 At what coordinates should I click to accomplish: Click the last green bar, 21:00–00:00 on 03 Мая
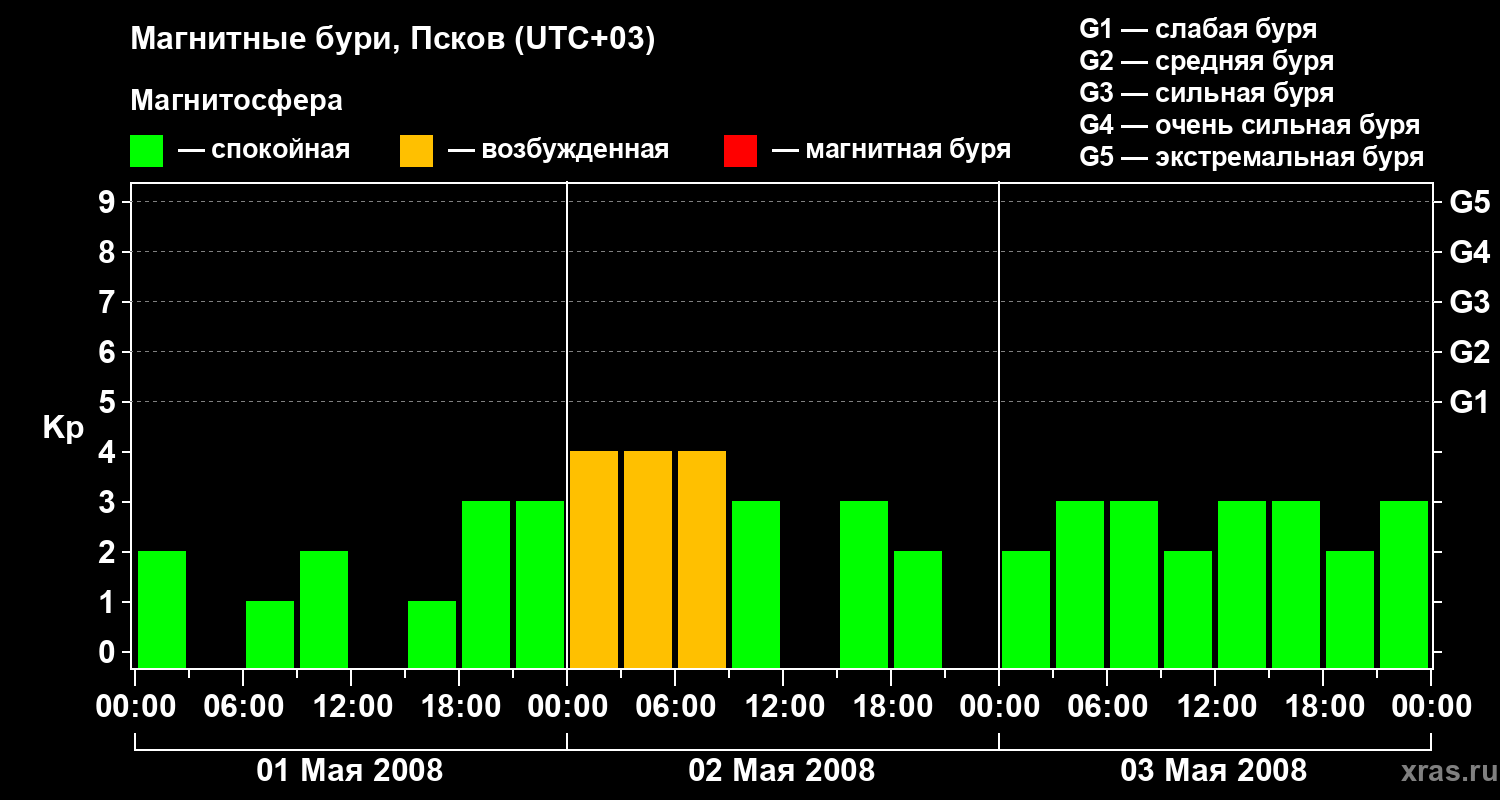(x=1404, y=584)
